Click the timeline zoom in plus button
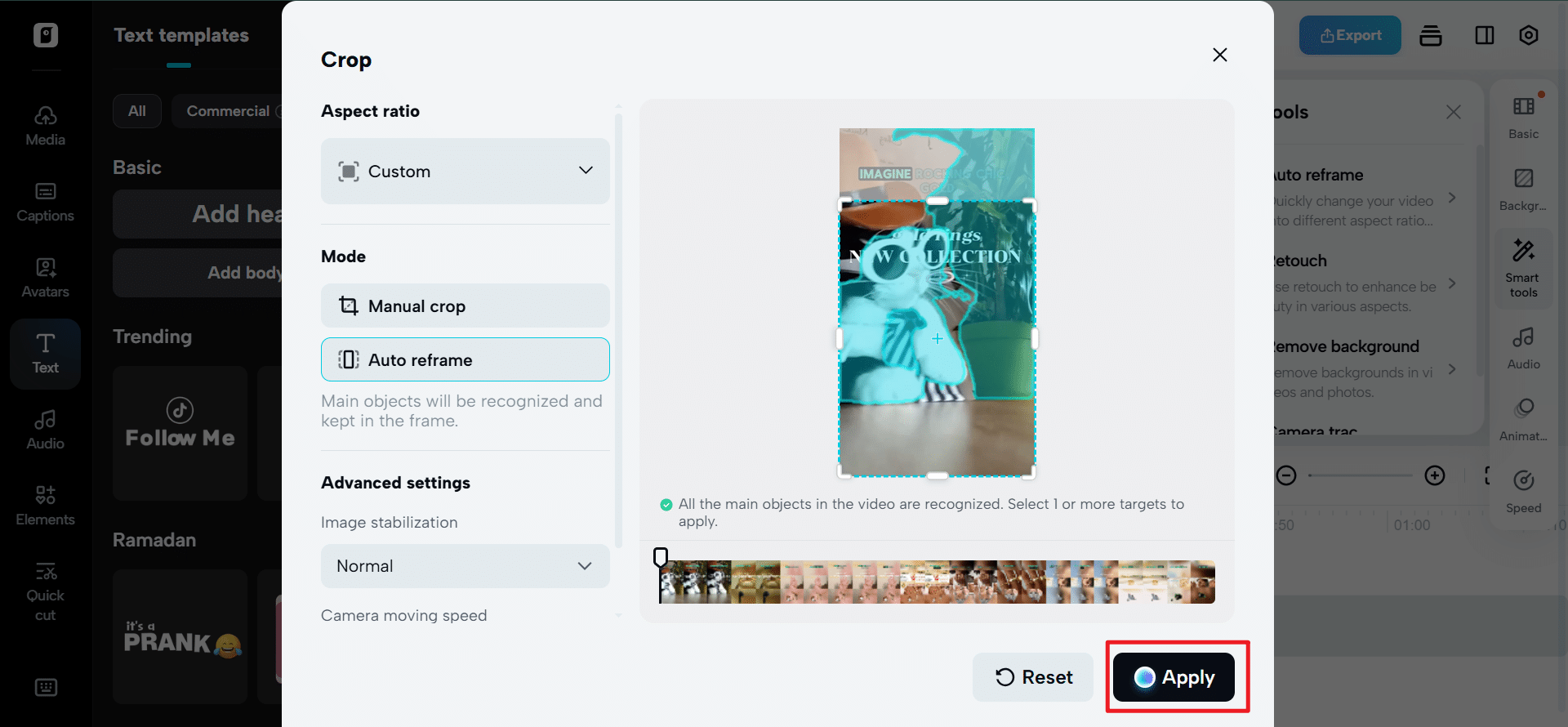The image size is (1568, 727). (x=1435, y=475)
